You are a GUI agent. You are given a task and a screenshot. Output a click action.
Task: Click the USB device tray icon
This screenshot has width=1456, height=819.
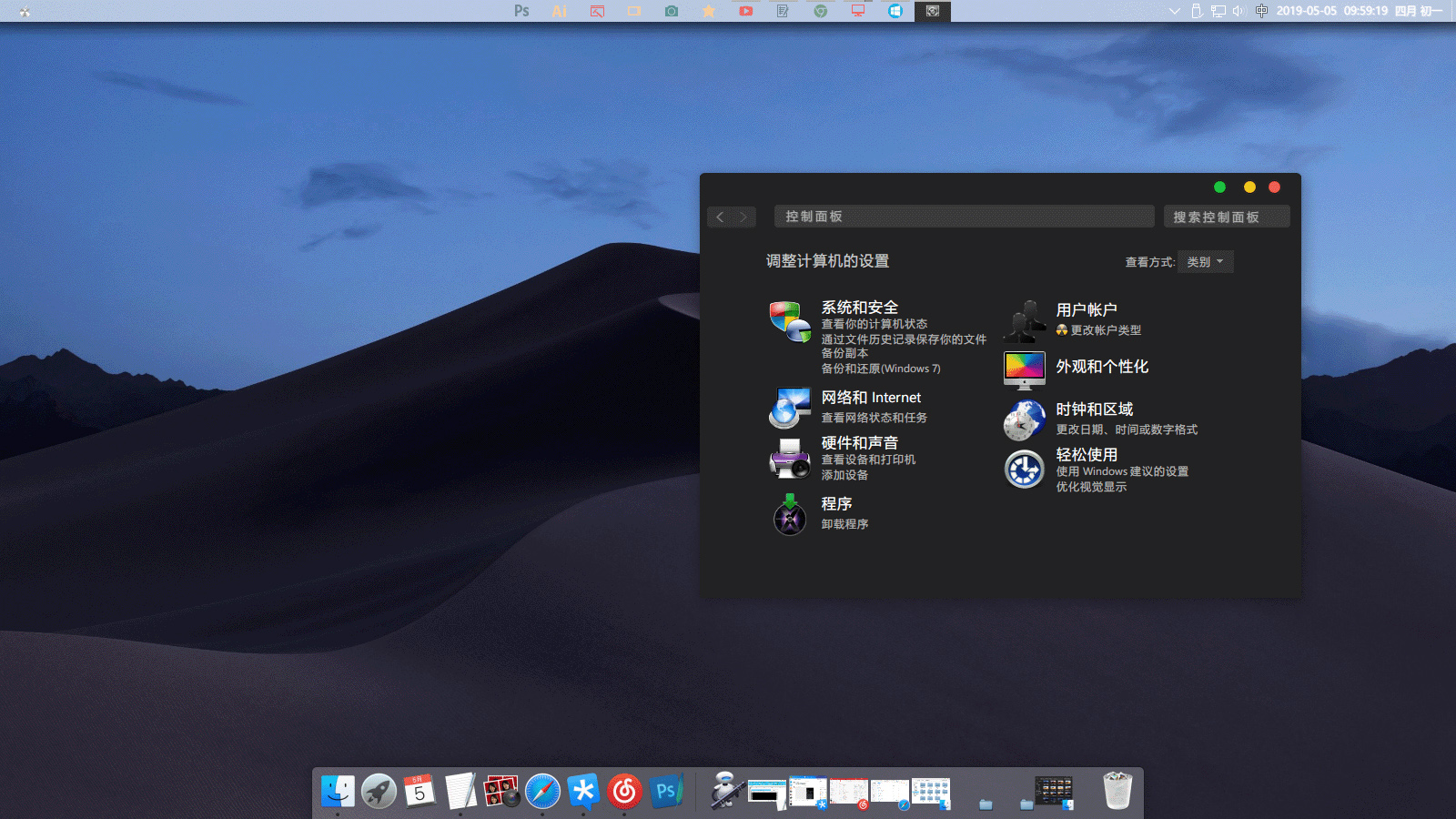coord(1197,11)
